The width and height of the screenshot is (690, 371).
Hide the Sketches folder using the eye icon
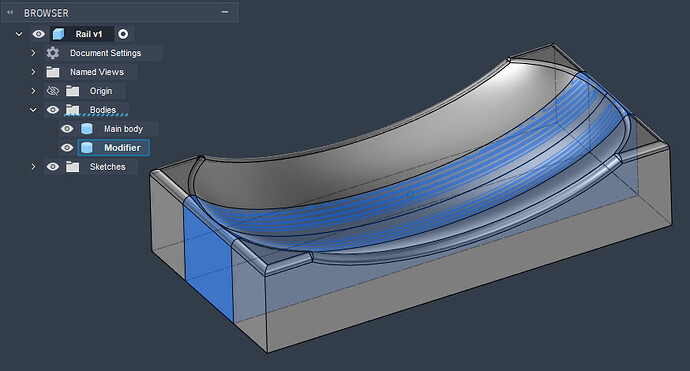click(x=53, y=166)
